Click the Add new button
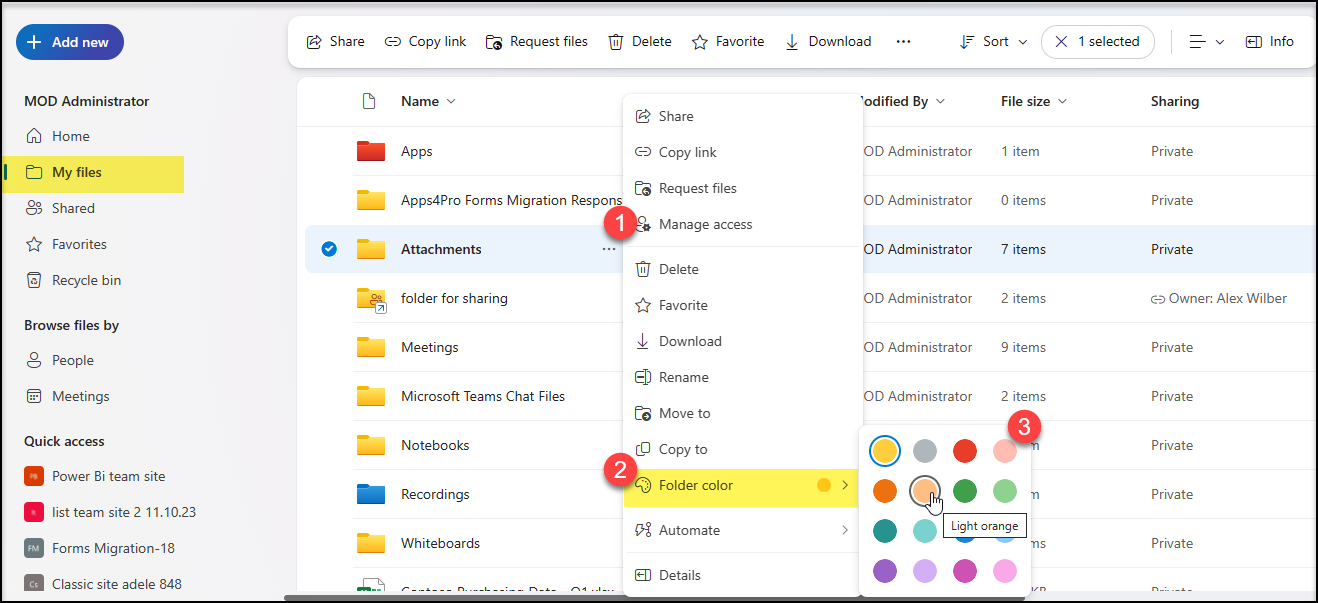 (x=69, y=42)
